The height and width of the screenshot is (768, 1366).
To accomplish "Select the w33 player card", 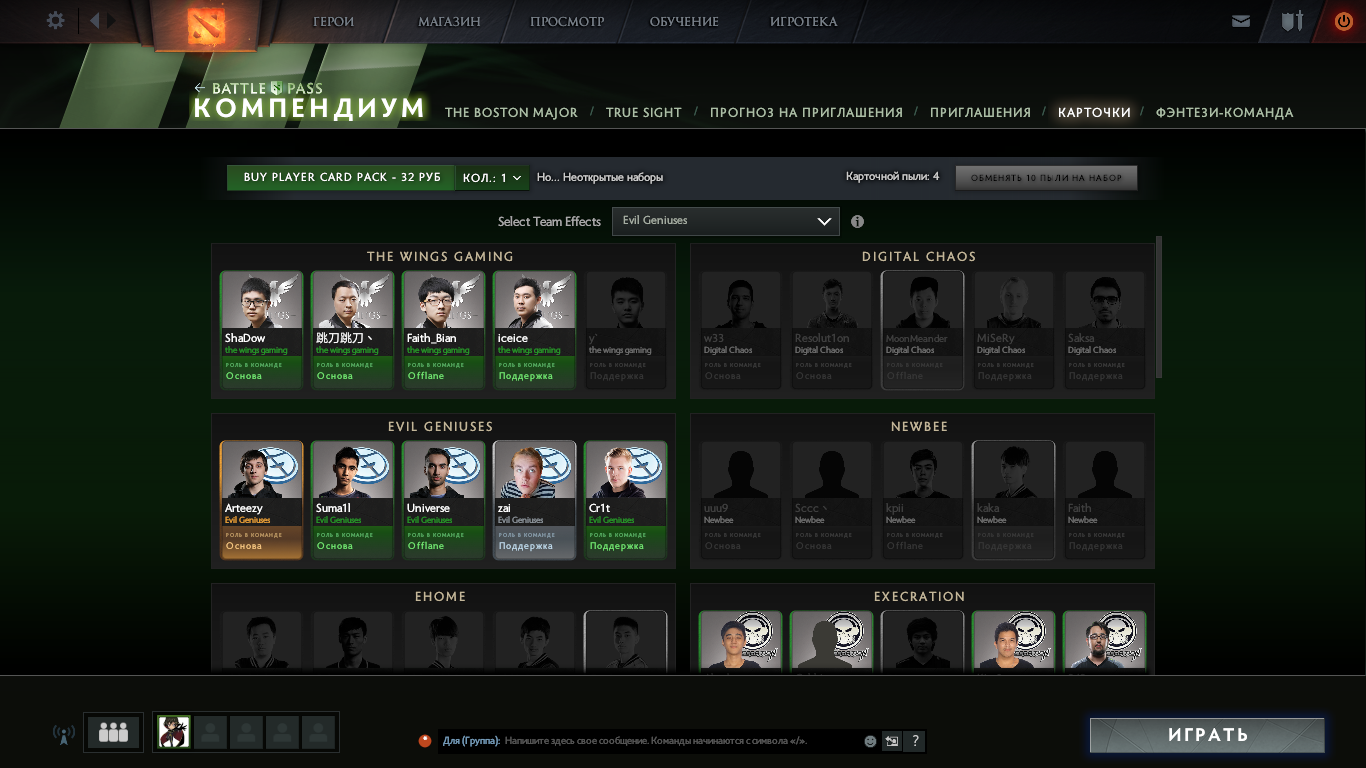I will pyautogui.click(x=740, y=330).
